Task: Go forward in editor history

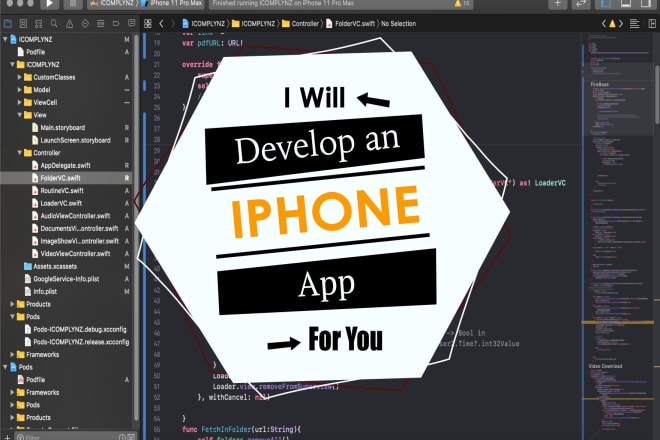Action: (x=172, y=24)
